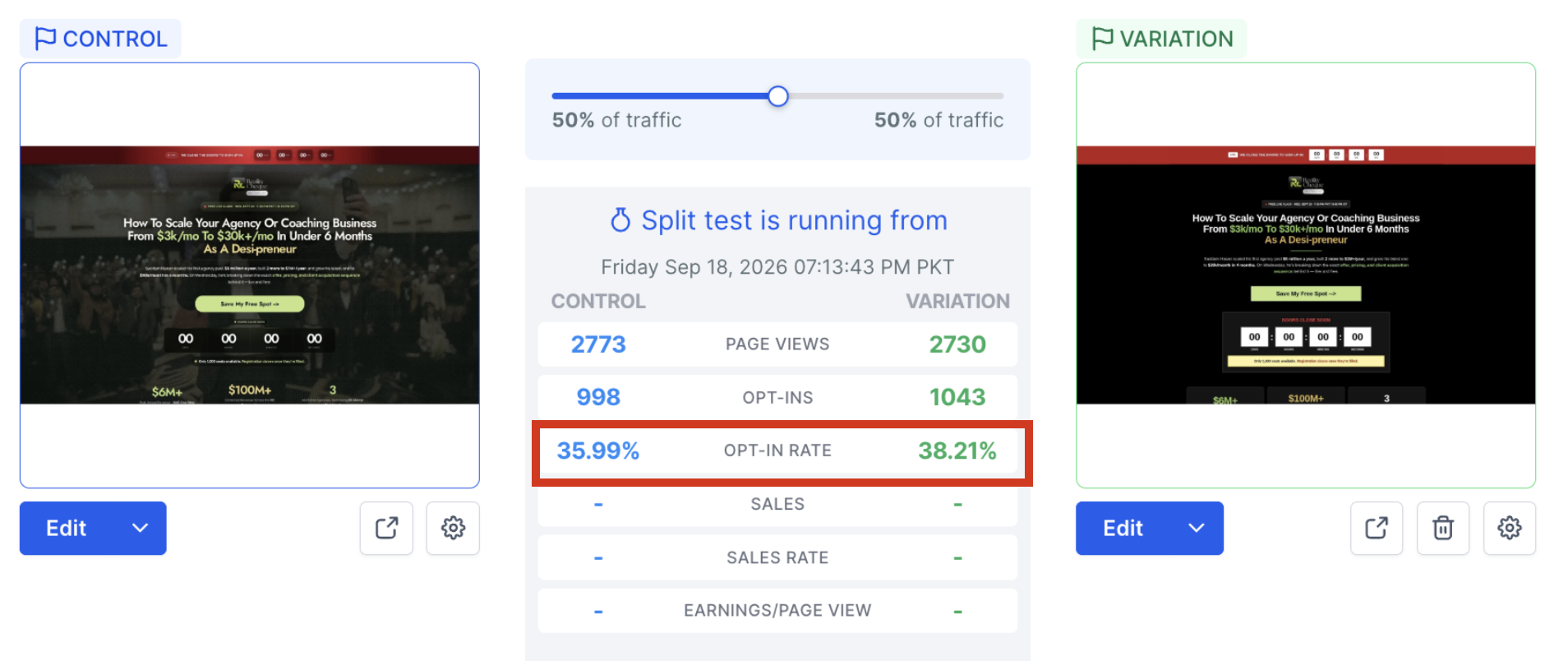Click Control page views value 2773

pyautogui.click(x=598, y=344)
